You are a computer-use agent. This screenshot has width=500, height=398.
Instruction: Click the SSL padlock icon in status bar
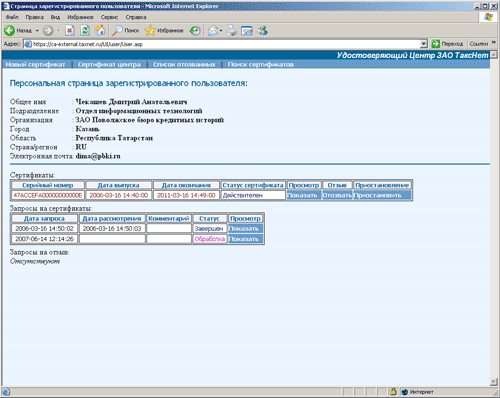point(393,392)
